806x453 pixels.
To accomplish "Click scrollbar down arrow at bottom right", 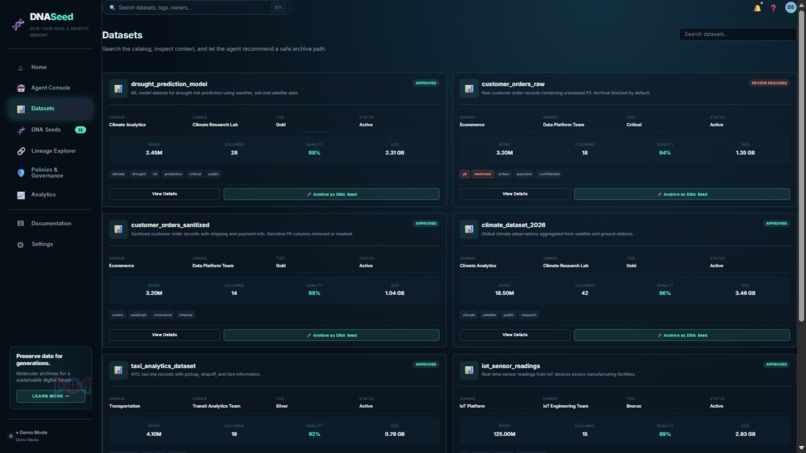I will (801, 448).
